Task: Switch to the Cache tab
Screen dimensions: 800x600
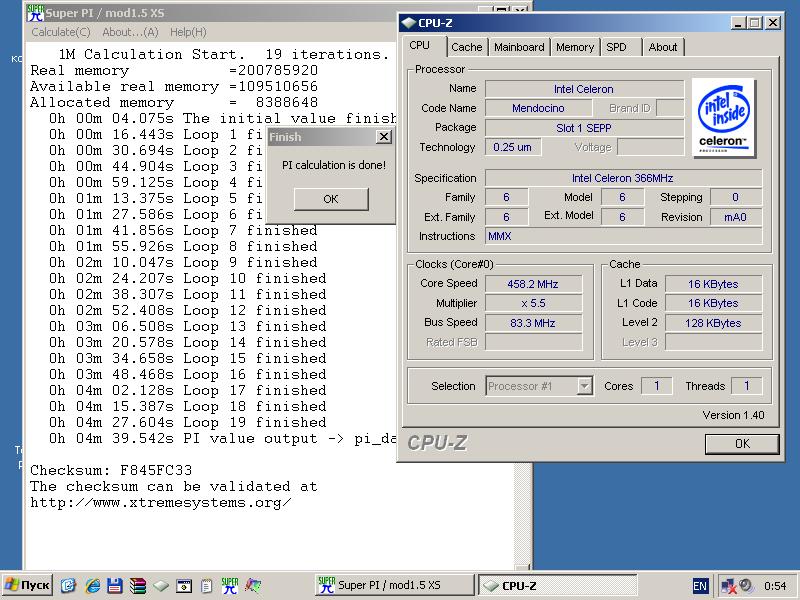Action: (x=466, y=47)
